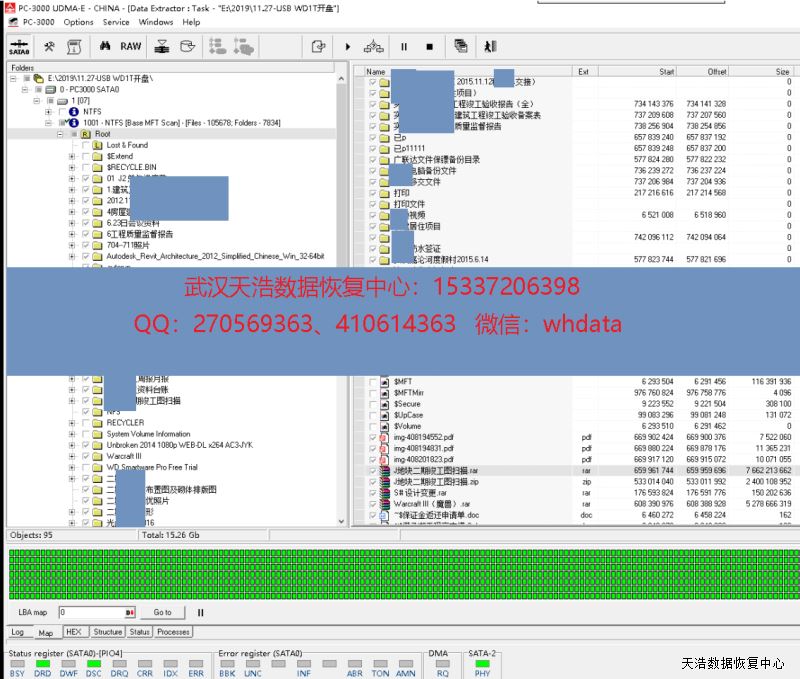Click the exit running-man toolbar icon
The height and width of the screenshot is (679, 800).
click(489, 46)
